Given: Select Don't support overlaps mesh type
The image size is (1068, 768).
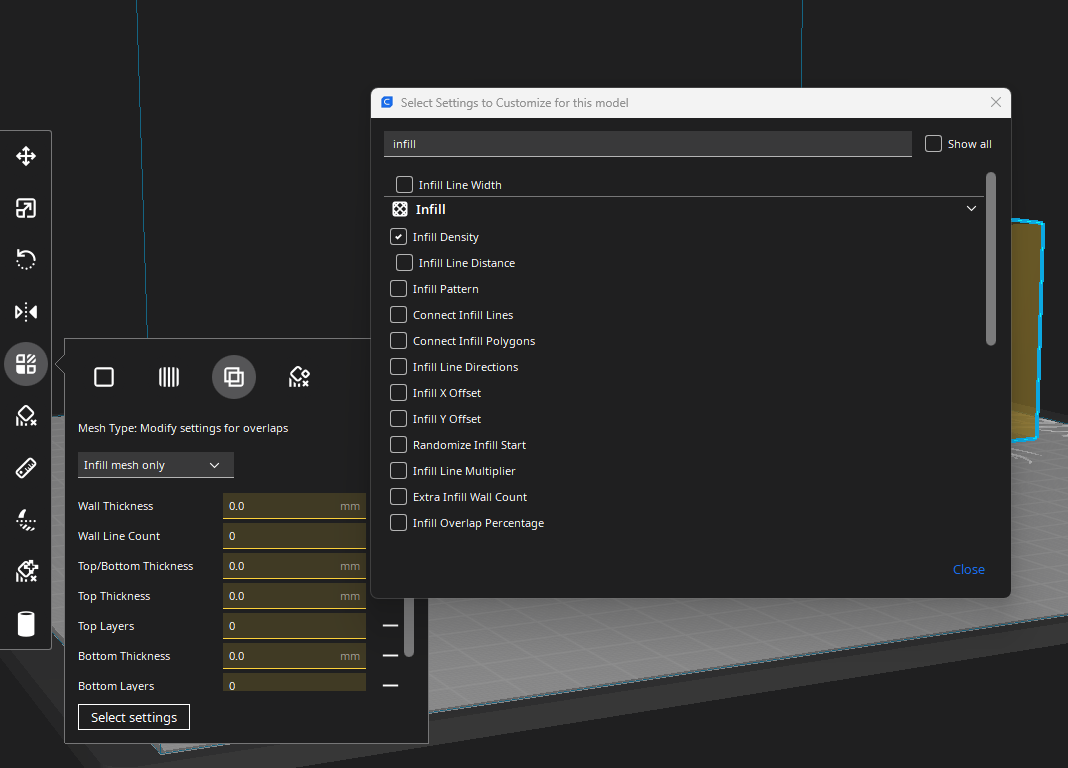Looking at the screenshot, I should (299, 377).
